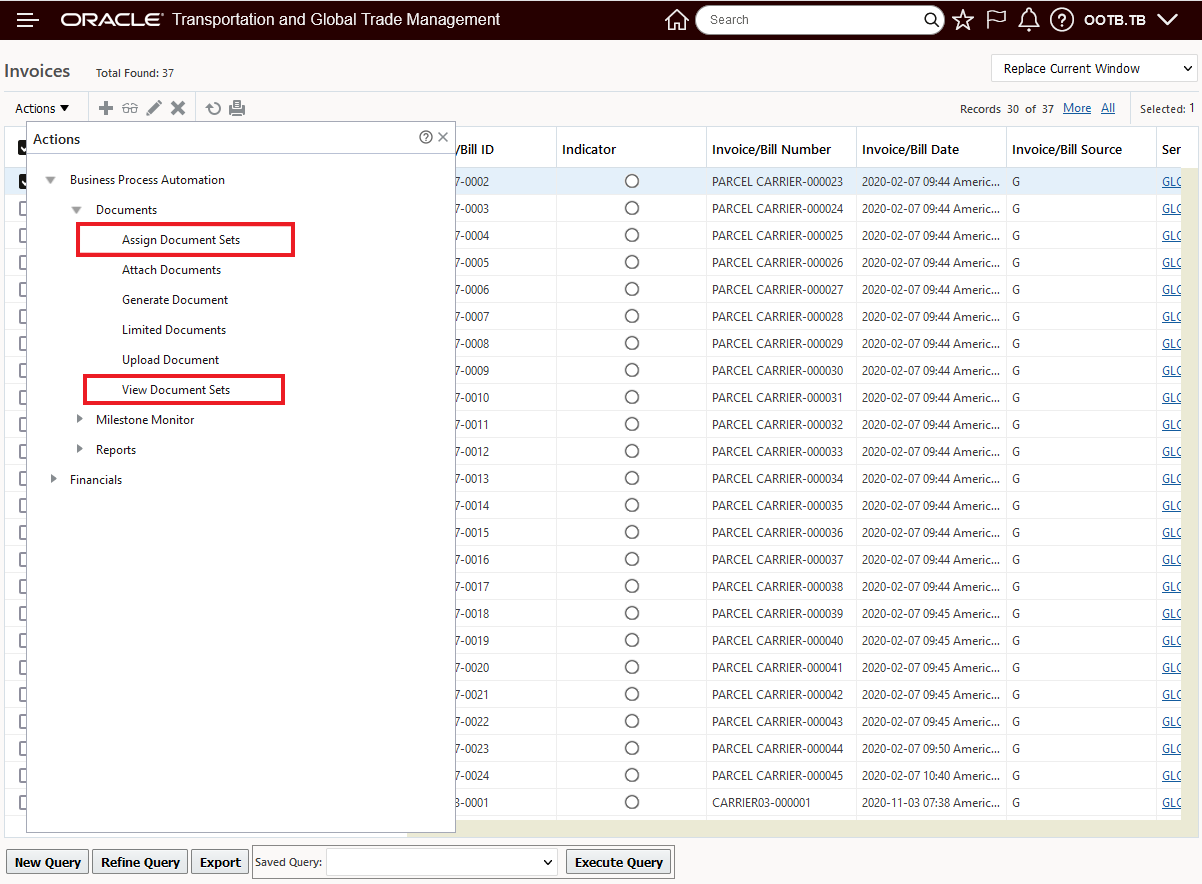
Task: Click the favorites star icon
Action: pos(962,19)
